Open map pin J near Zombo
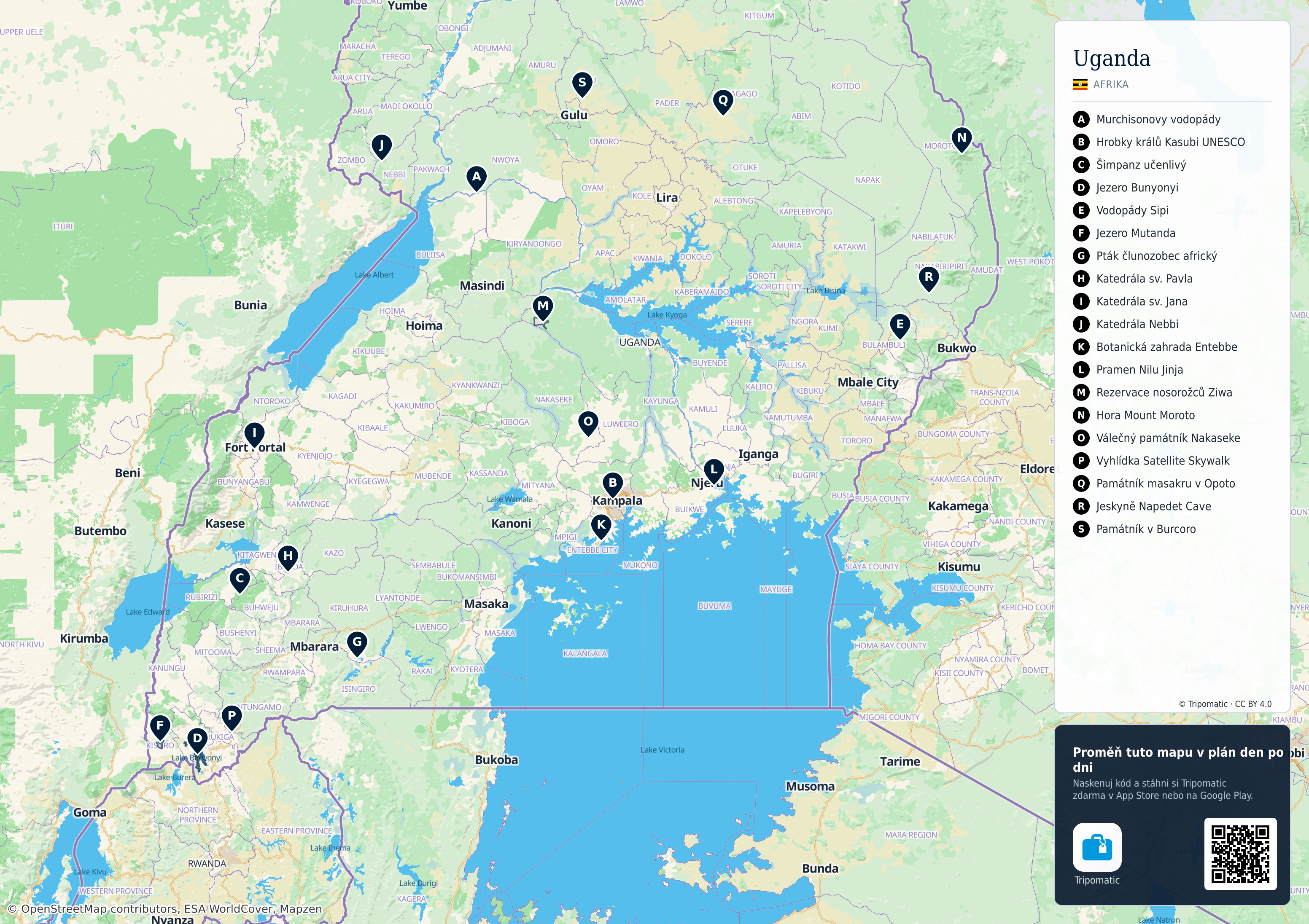 click(381, 147)
